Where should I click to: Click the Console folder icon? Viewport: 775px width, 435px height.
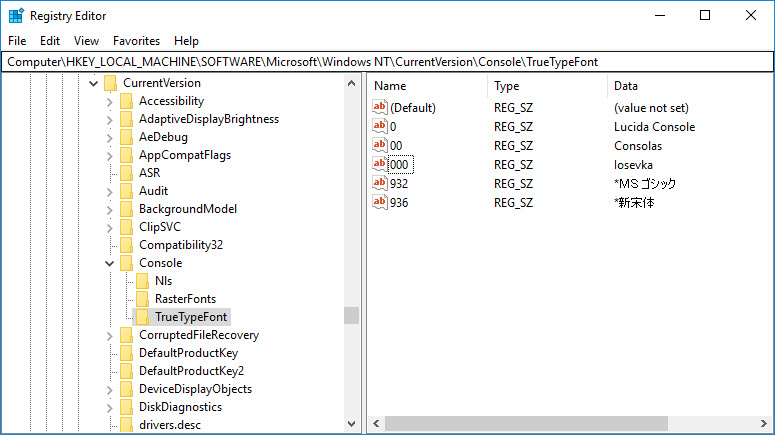[127, 263]
